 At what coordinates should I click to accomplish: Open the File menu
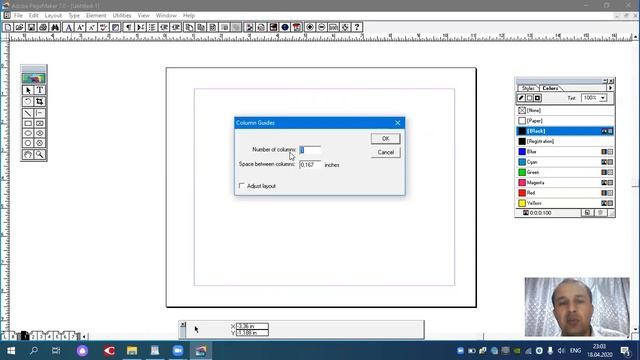coord(18,16)
